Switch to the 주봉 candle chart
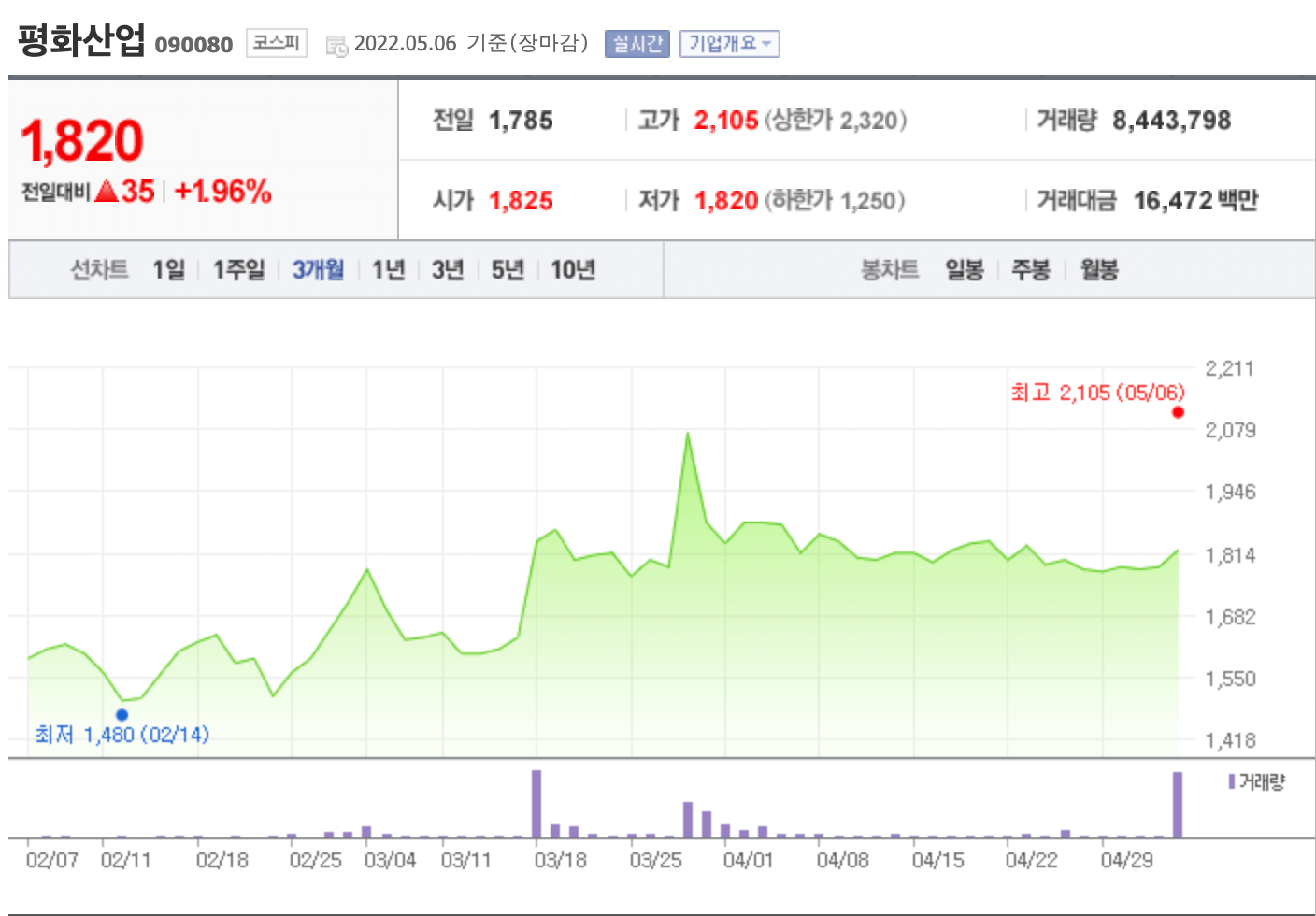 pyautogui.click(x=1031, y=270)
